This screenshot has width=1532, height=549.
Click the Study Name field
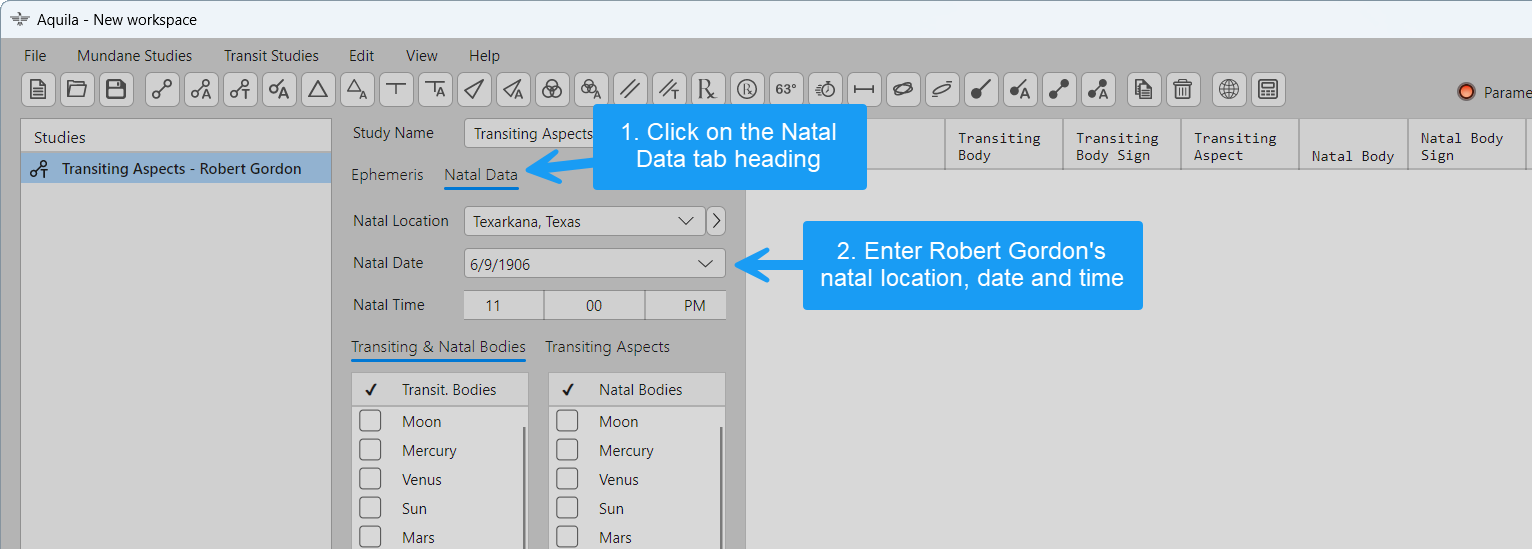coord(528,133)
